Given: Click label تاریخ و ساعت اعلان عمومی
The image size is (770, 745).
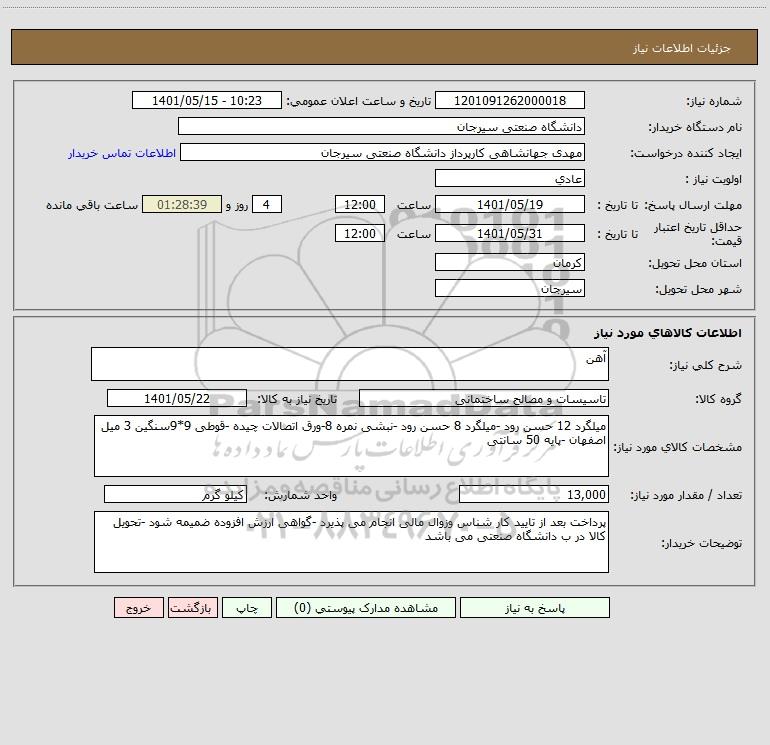Looking at the screenshot, I should (x=359, y=101).
